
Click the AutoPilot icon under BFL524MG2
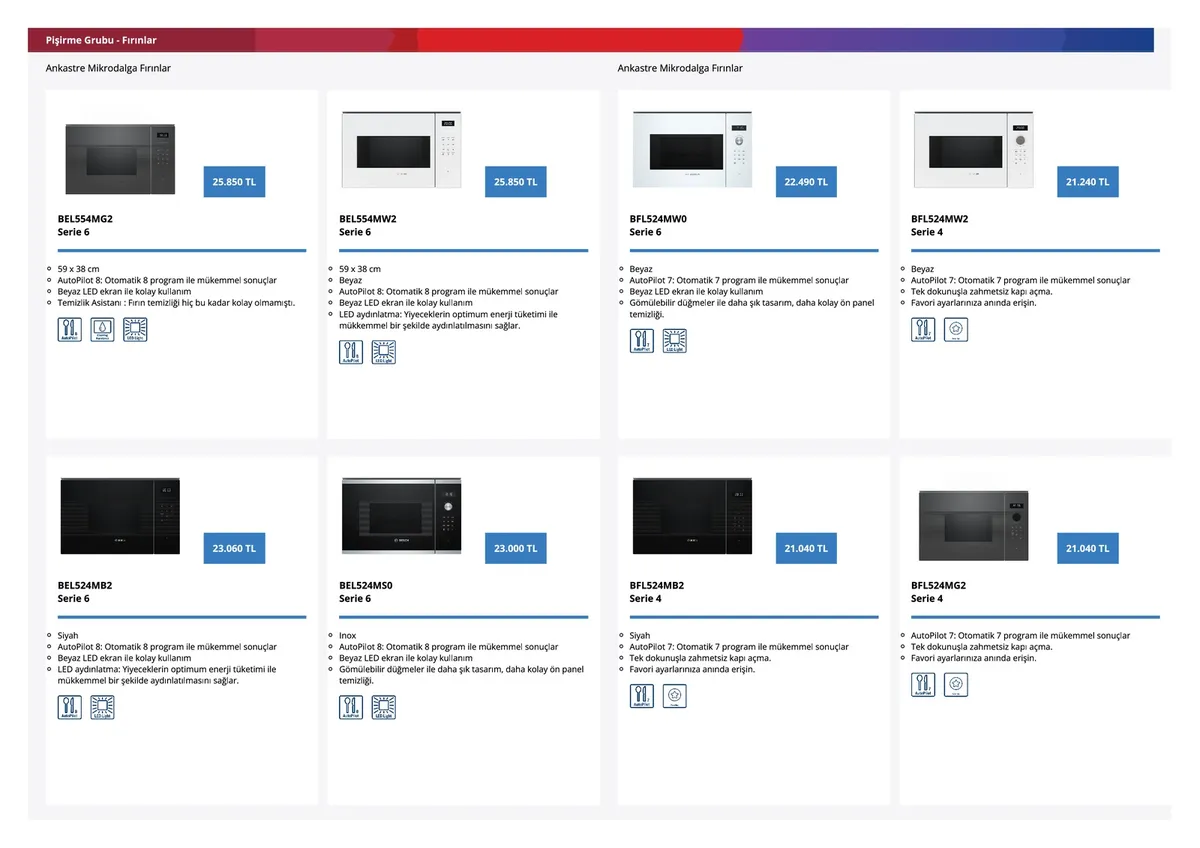923,685
